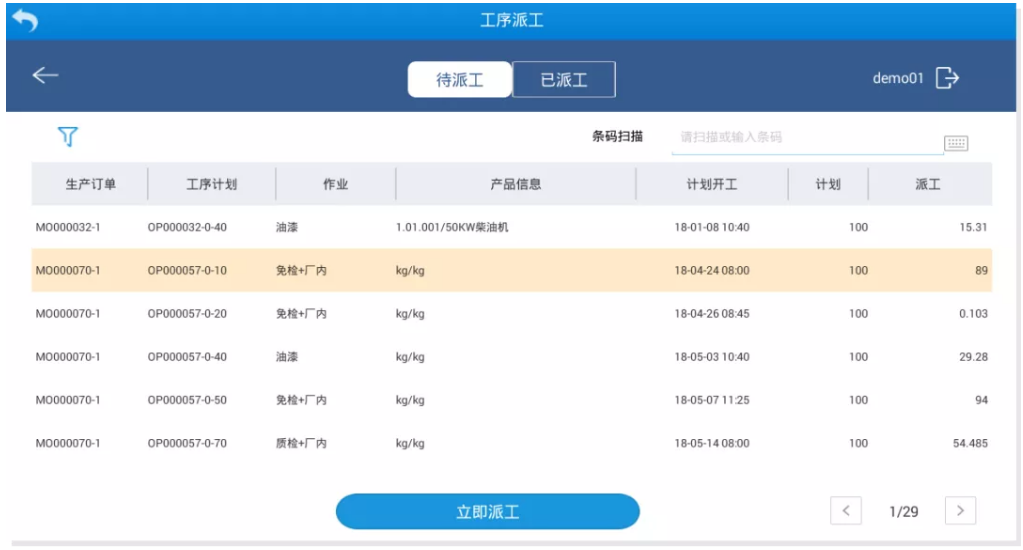Click the curved undo arrow in title bar
This screenshot has height=550, width=1023.
coord(25,20)
